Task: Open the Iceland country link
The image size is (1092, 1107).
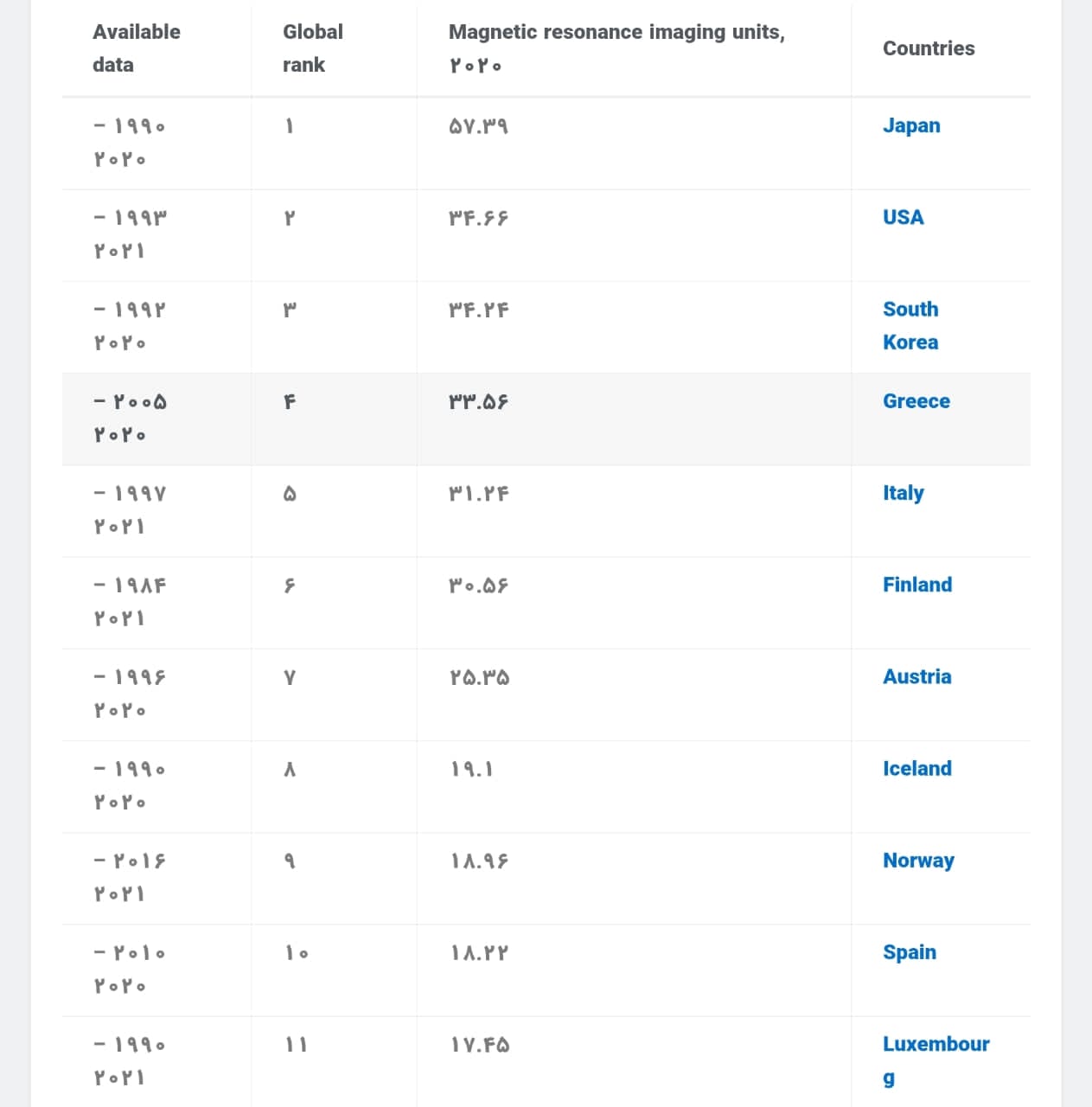Action: (916, 768)
